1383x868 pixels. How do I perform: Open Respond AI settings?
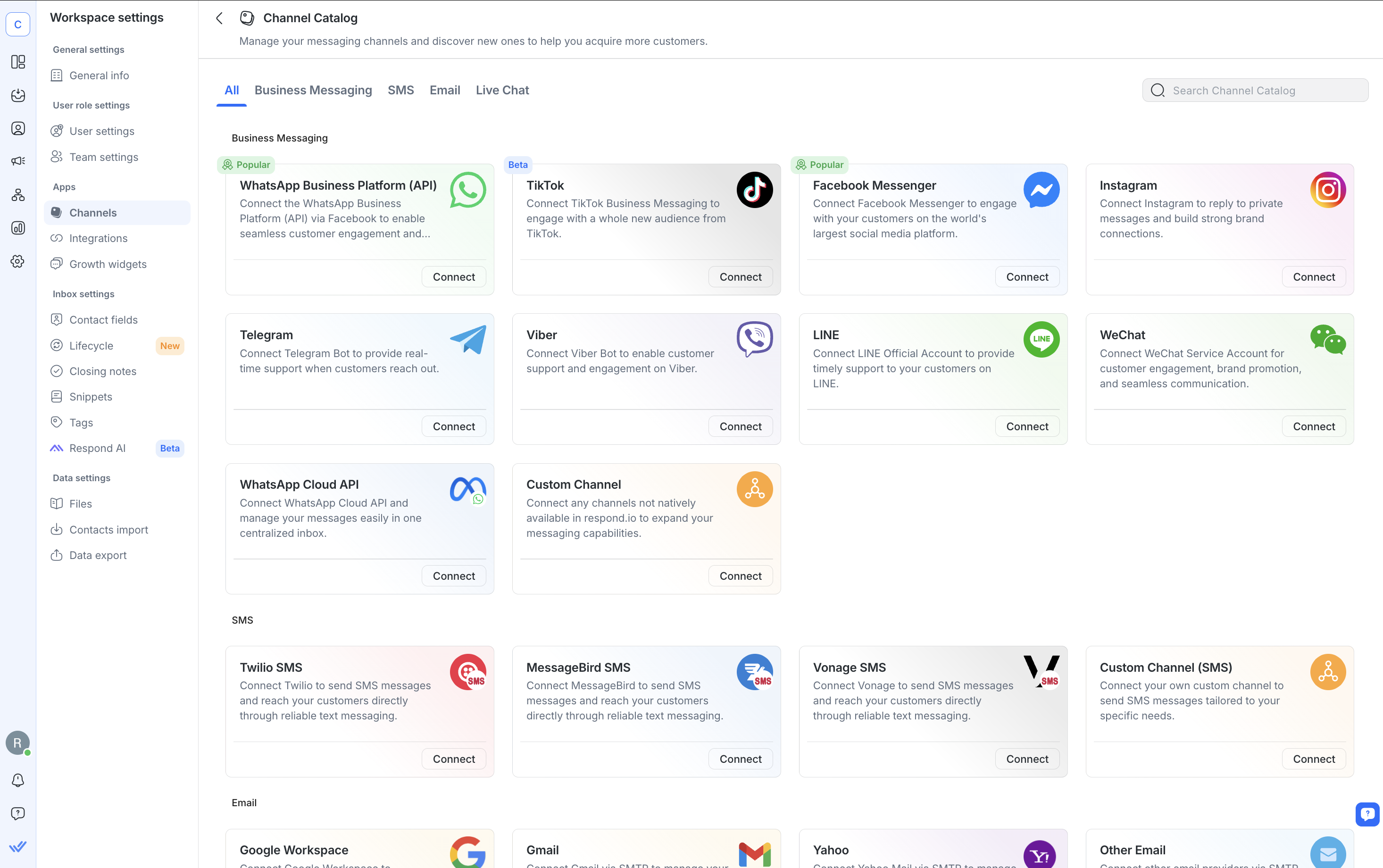pyautogui.click(x=117, y=448)
